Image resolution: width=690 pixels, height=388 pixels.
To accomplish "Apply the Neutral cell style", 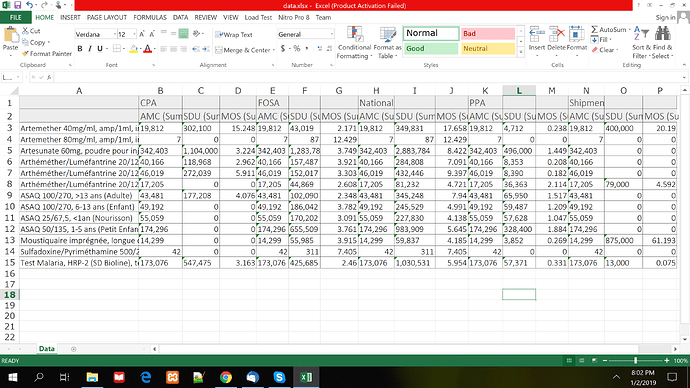I will [488, 48].
